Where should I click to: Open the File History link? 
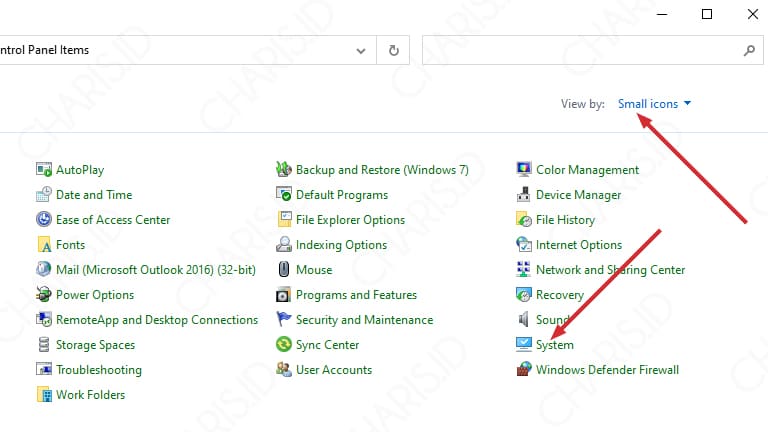[x=565, y=220]
